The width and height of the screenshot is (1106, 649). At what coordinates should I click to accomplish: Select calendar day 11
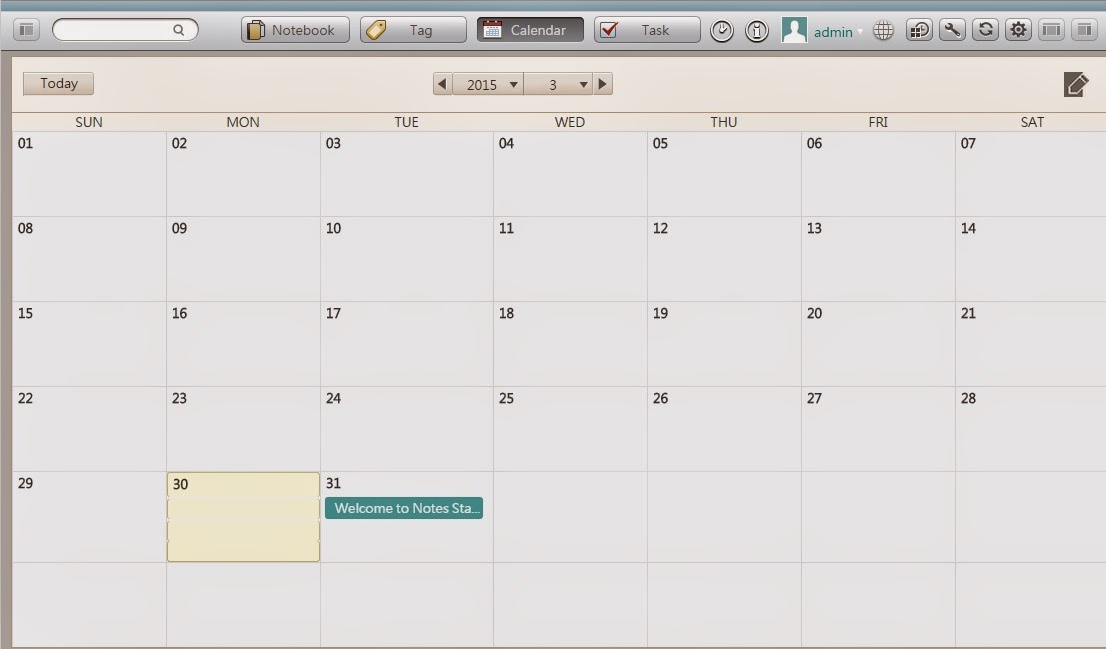570,260
